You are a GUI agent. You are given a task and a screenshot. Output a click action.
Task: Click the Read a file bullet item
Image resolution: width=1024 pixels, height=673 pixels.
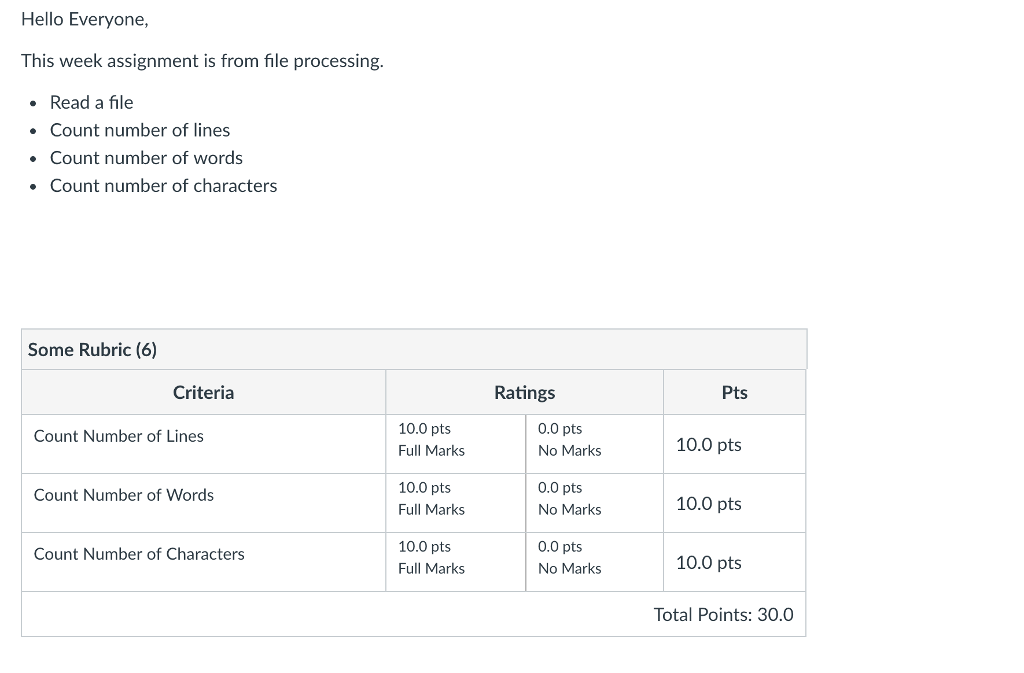(91, 102)
